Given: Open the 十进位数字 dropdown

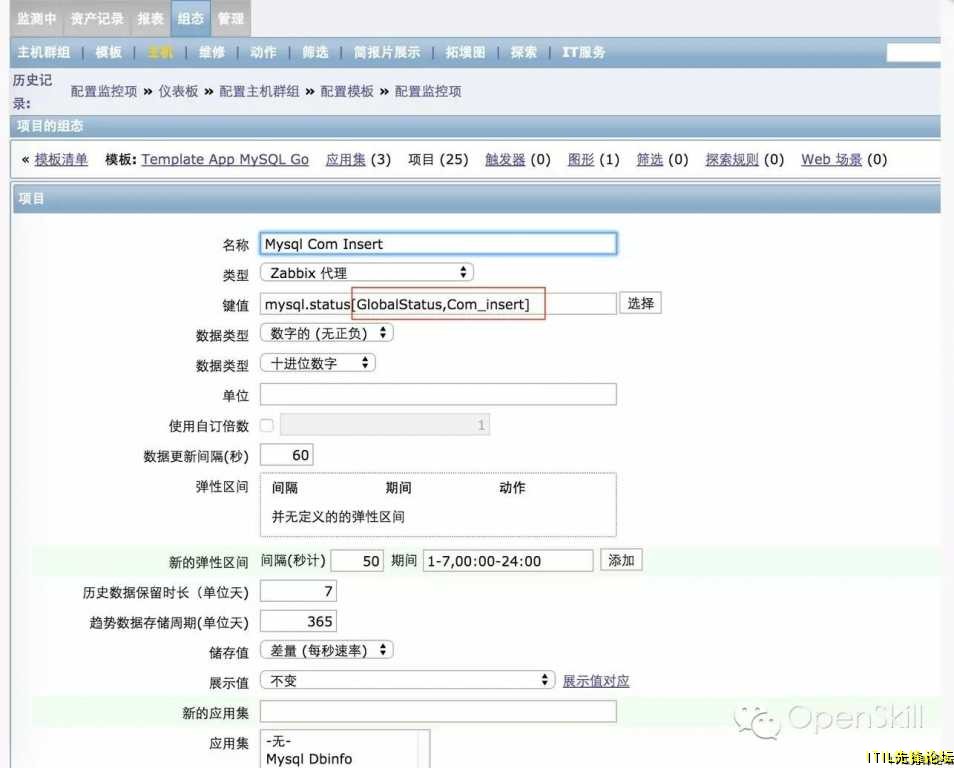Looking at the screenshot, I should point(318,363).
